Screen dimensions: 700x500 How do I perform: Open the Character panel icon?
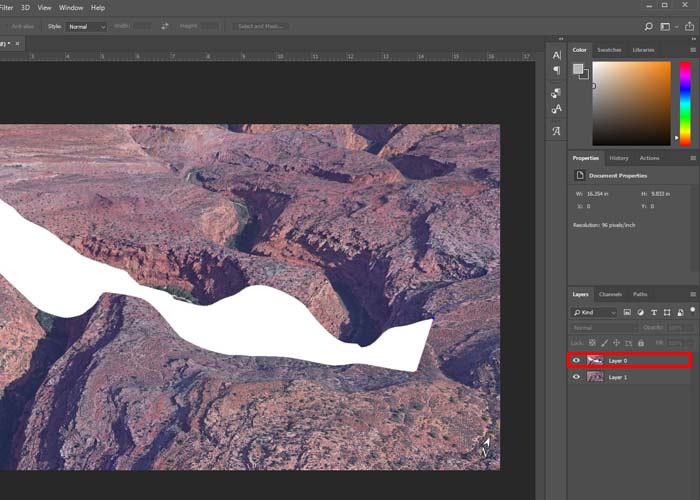tap(557, 55)
